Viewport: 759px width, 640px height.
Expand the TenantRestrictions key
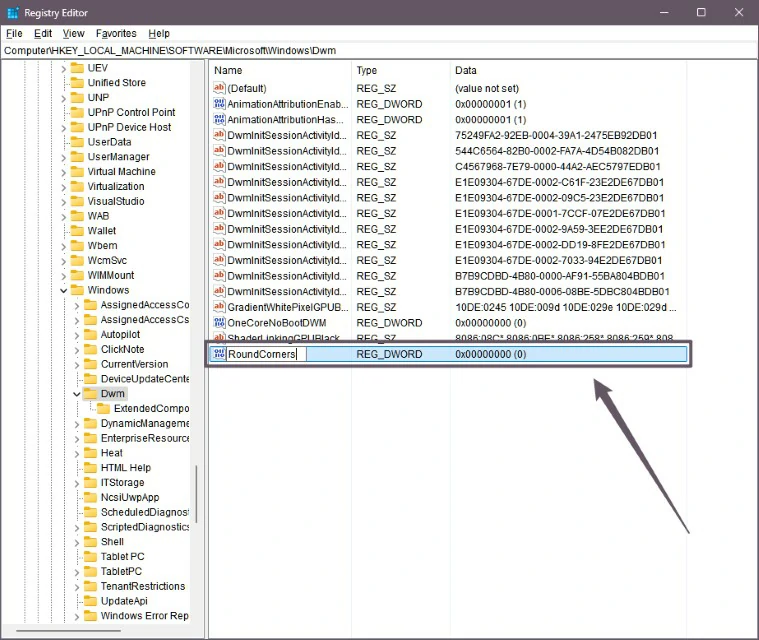click(x=77, y=587)
